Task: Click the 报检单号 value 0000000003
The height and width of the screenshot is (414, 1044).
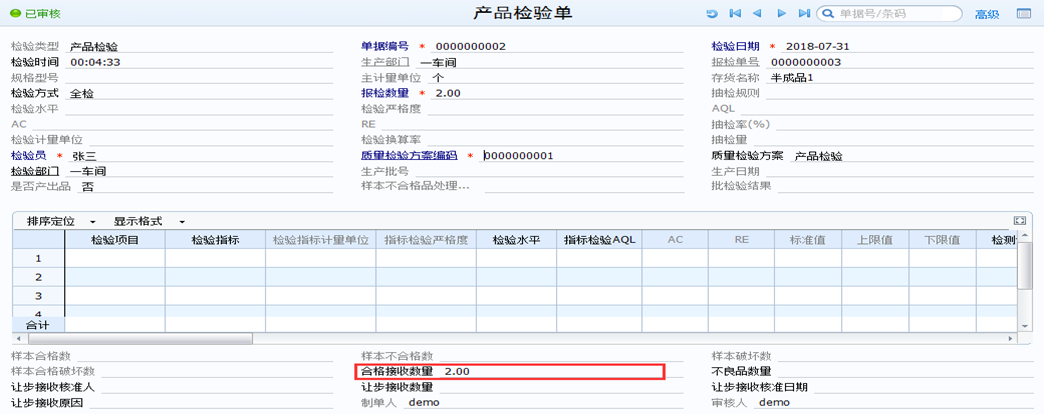Action: 806,62
